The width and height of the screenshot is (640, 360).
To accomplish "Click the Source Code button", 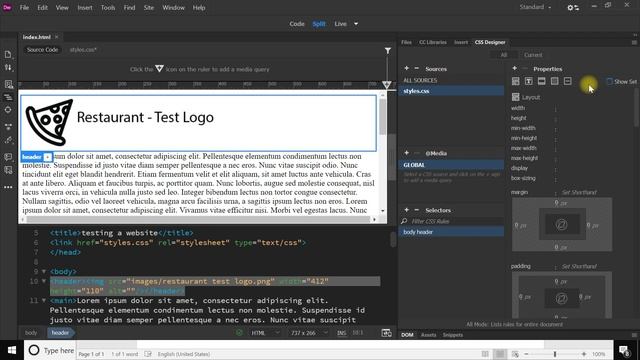I will 42,50.
